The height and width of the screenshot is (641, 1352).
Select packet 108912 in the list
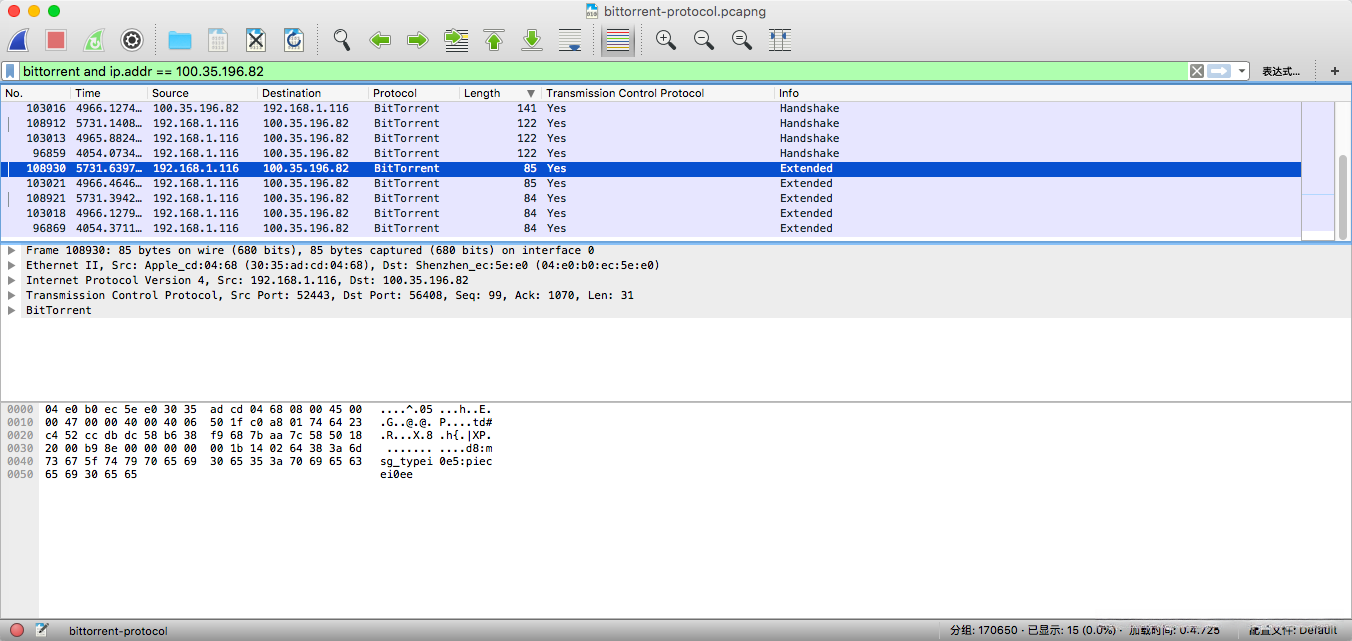click(651, 123)
